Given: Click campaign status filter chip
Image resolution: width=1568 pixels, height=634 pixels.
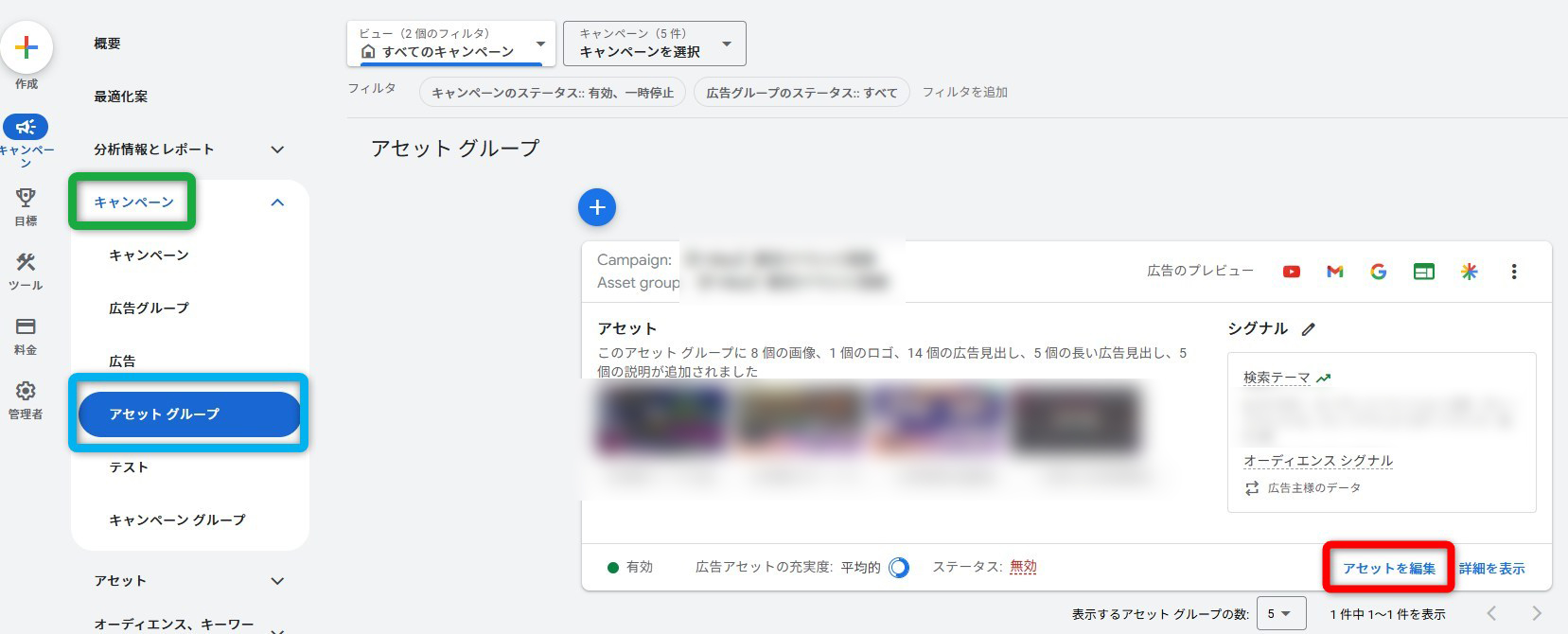Looking at the screenshot, I should click(553, 93).
